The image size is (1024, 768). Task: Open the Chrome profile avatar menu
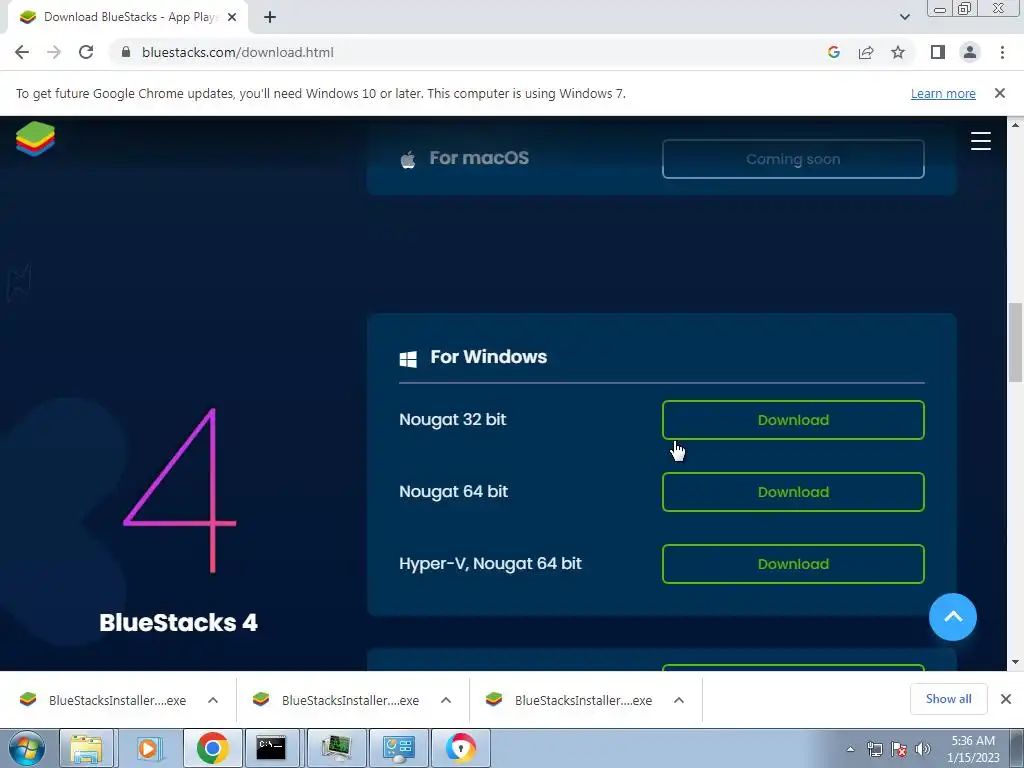coord(970,52)
